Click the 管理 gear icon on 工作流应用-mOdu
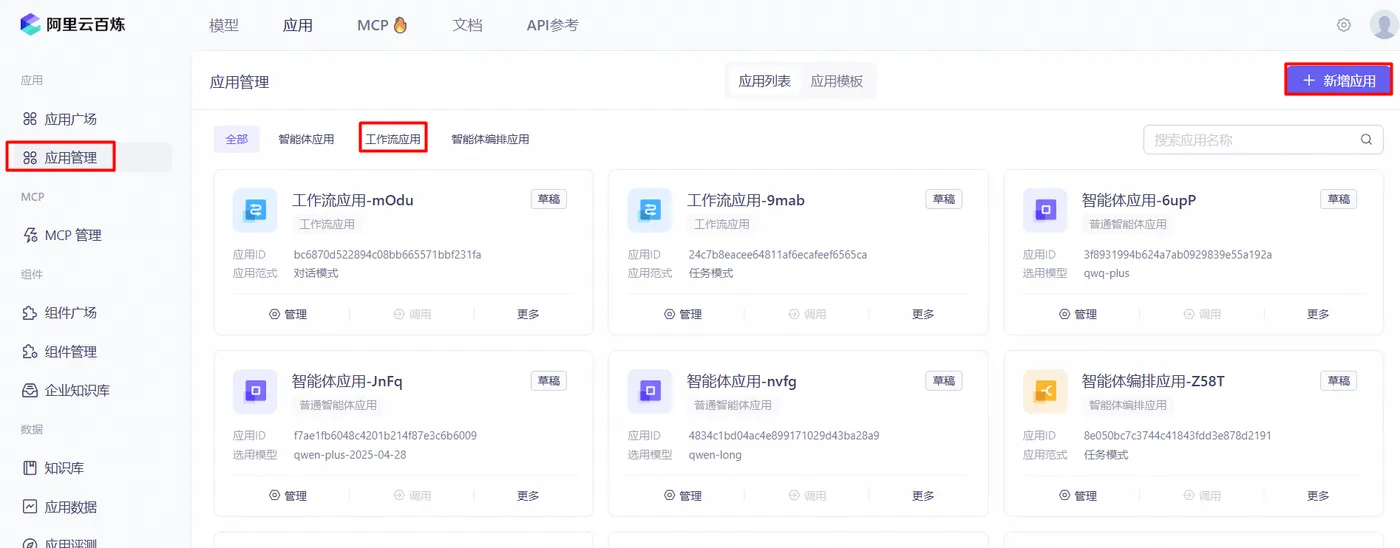 [x=275, y=314]
